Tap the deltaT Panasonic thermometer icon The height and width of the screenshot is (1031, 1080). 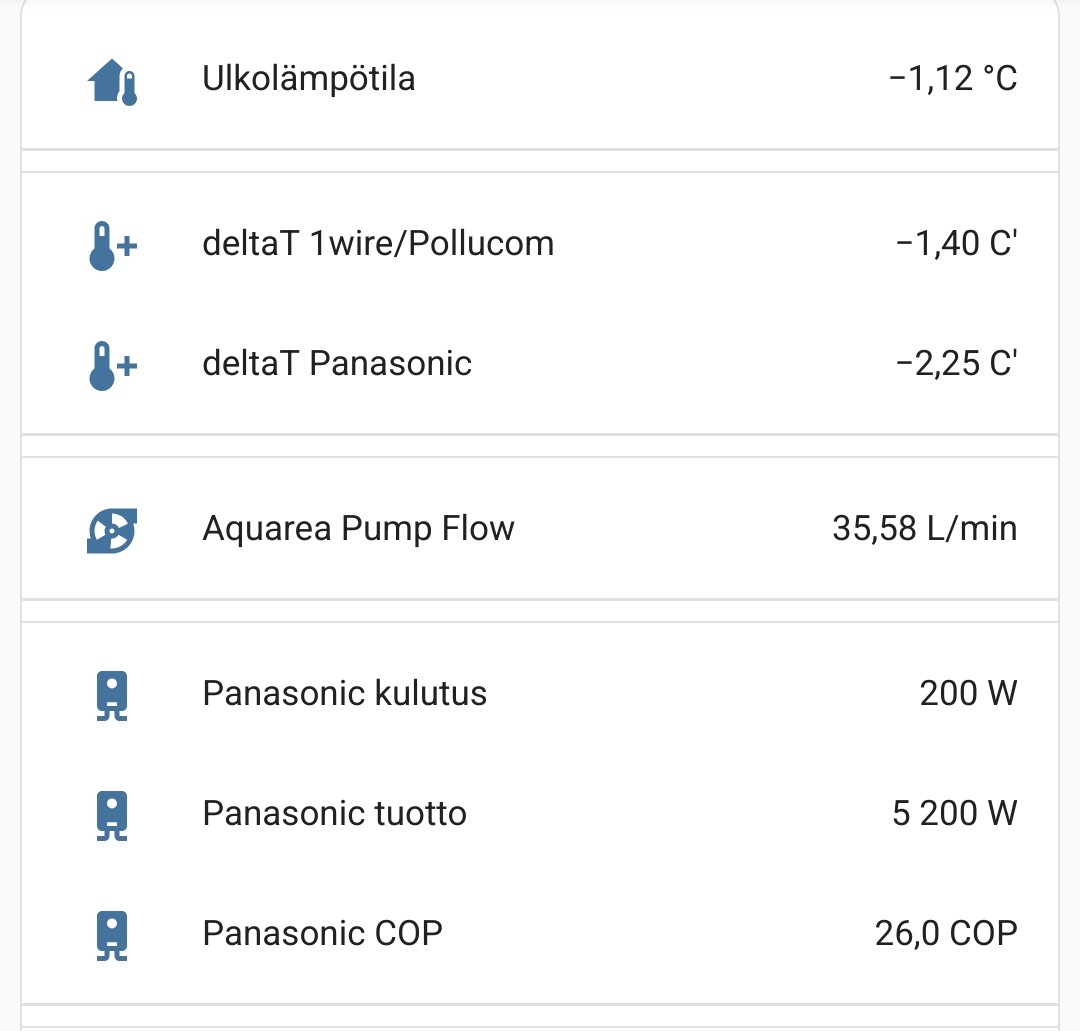tap(112, 365)
